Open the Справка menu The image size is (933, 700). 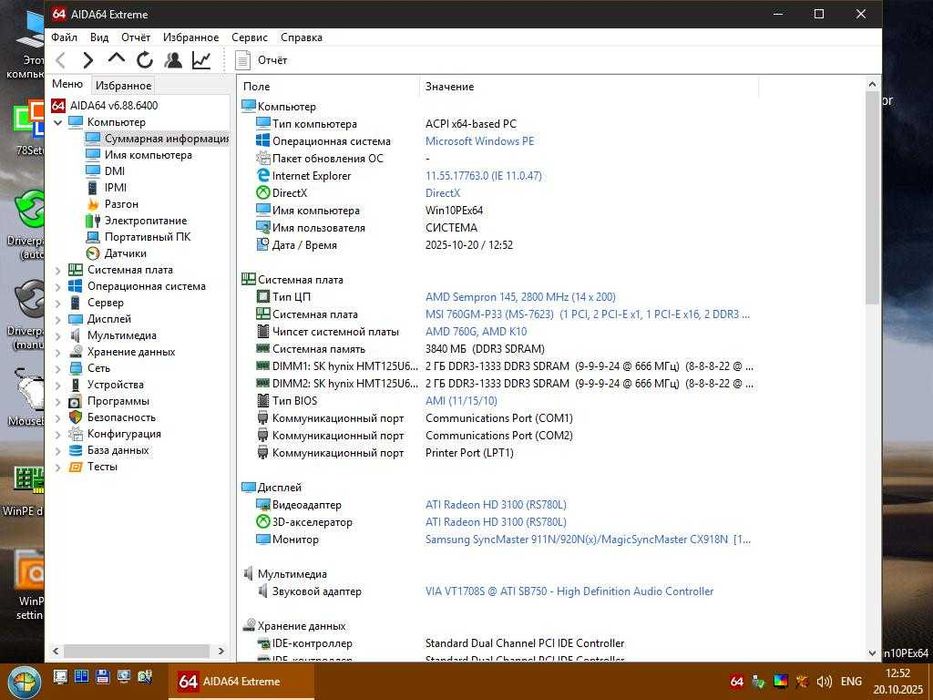(302, 37)
